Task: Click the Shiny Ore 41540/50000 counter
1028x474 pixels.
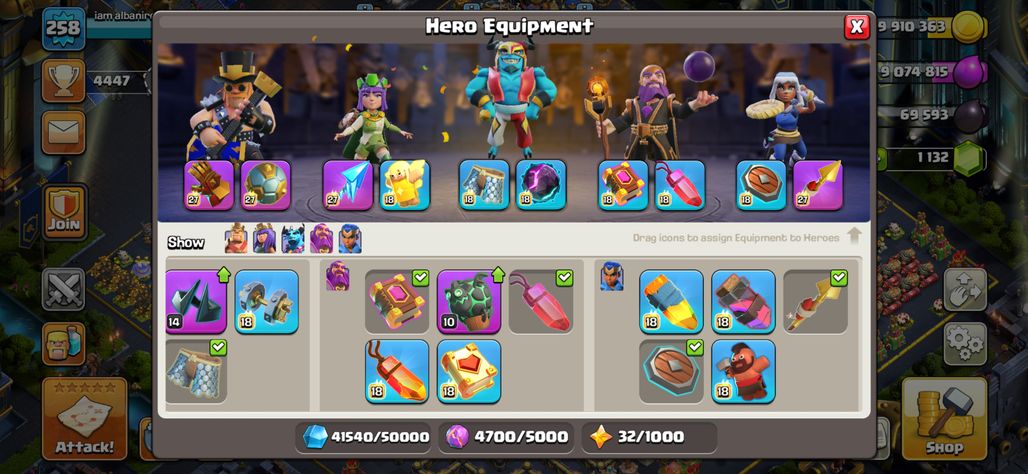Action: tap(366, 437)
